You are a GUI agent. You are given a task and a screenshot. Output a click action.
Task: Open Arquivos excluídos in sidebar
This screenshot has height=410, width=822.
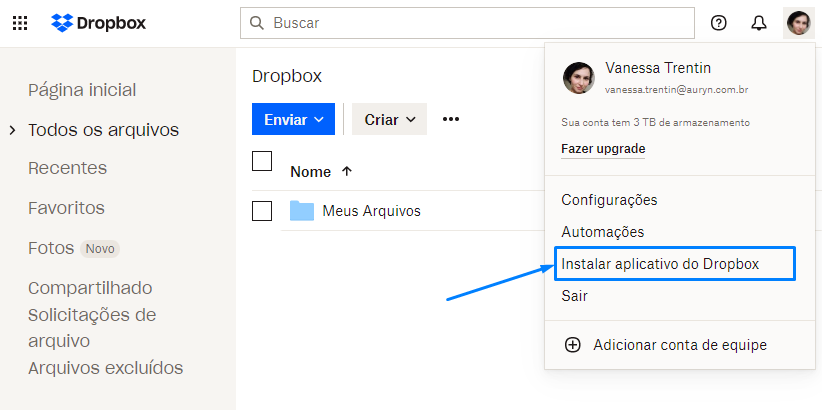105,368
